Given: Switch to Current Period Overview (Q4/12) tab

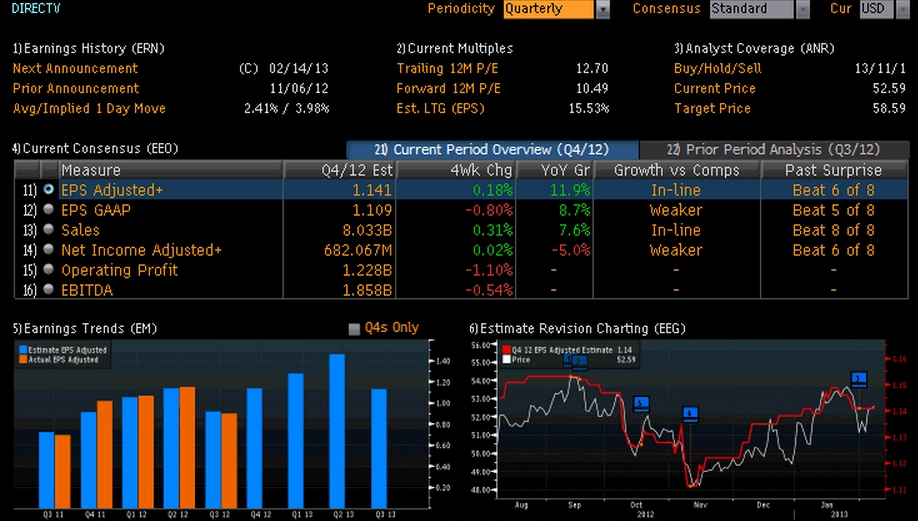Looking at the screenshot, I should click(x=492, y=149).
